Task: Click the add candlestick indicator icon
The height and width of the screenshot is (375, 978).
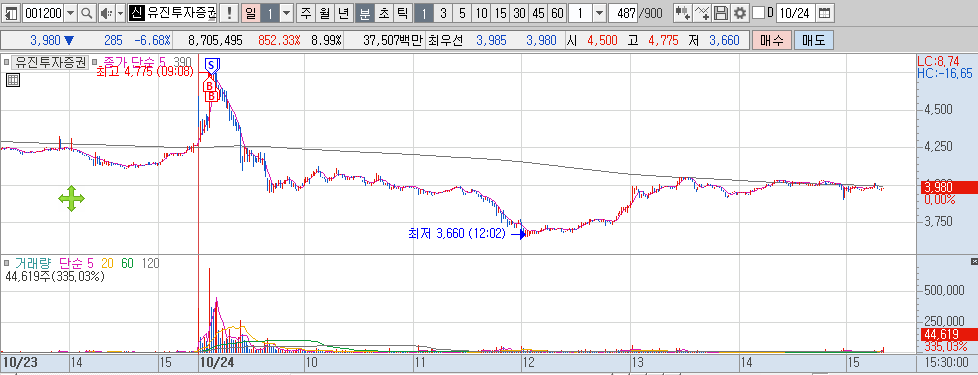Action: coord(683,12)
